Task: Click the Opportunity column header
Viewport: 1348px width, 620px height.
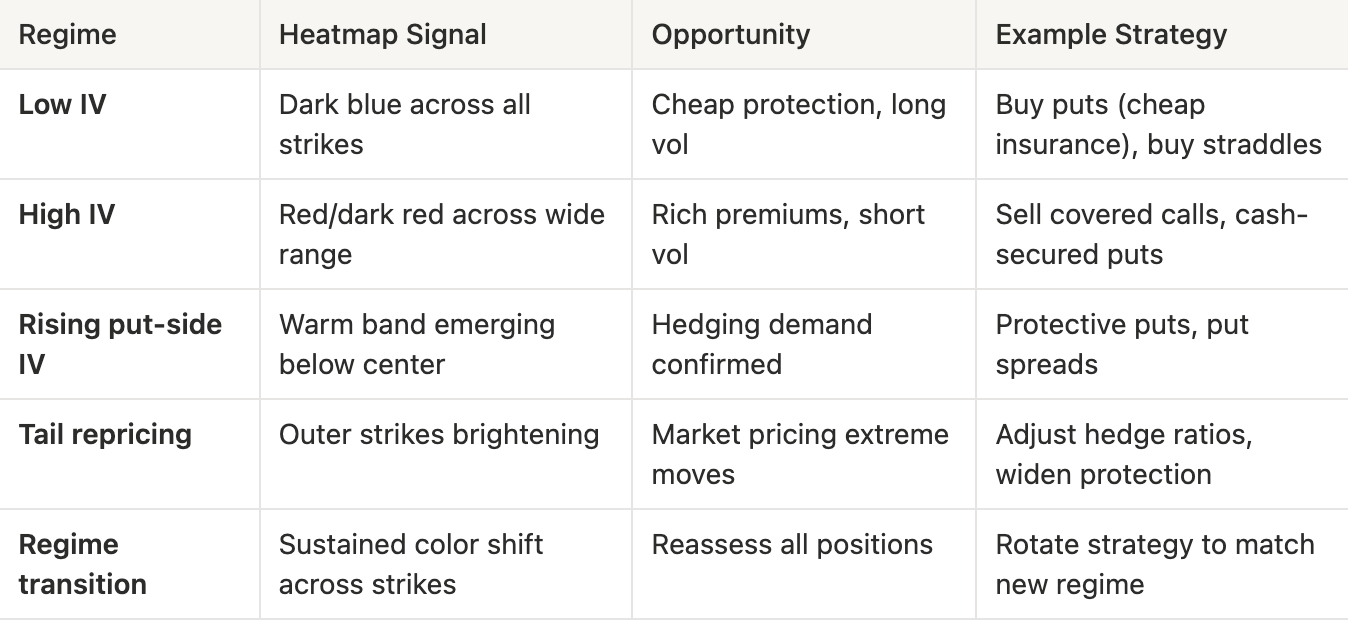Action: [731, 35]
